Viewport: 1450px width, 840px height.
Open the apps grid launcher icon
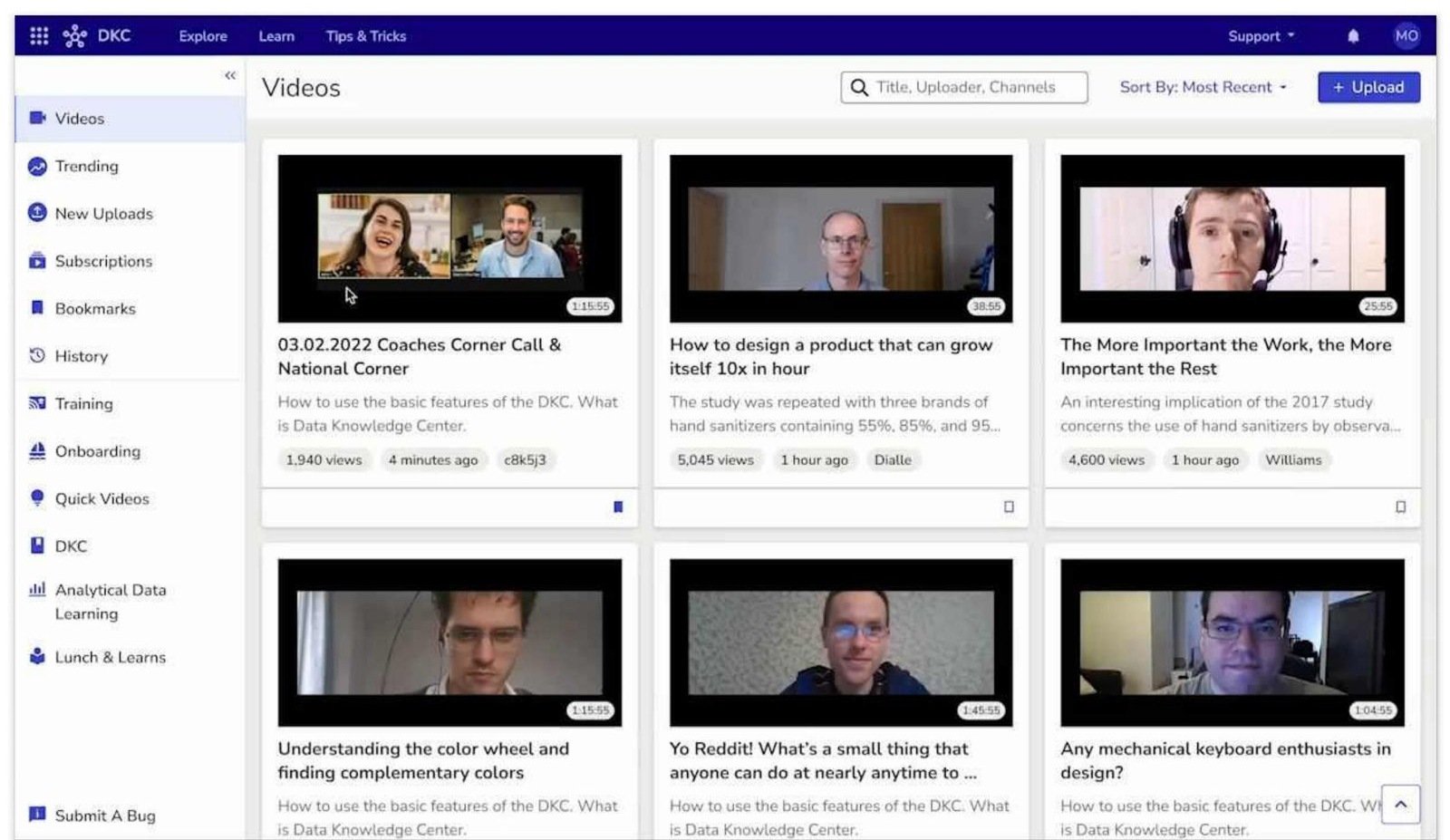[39, 35]
